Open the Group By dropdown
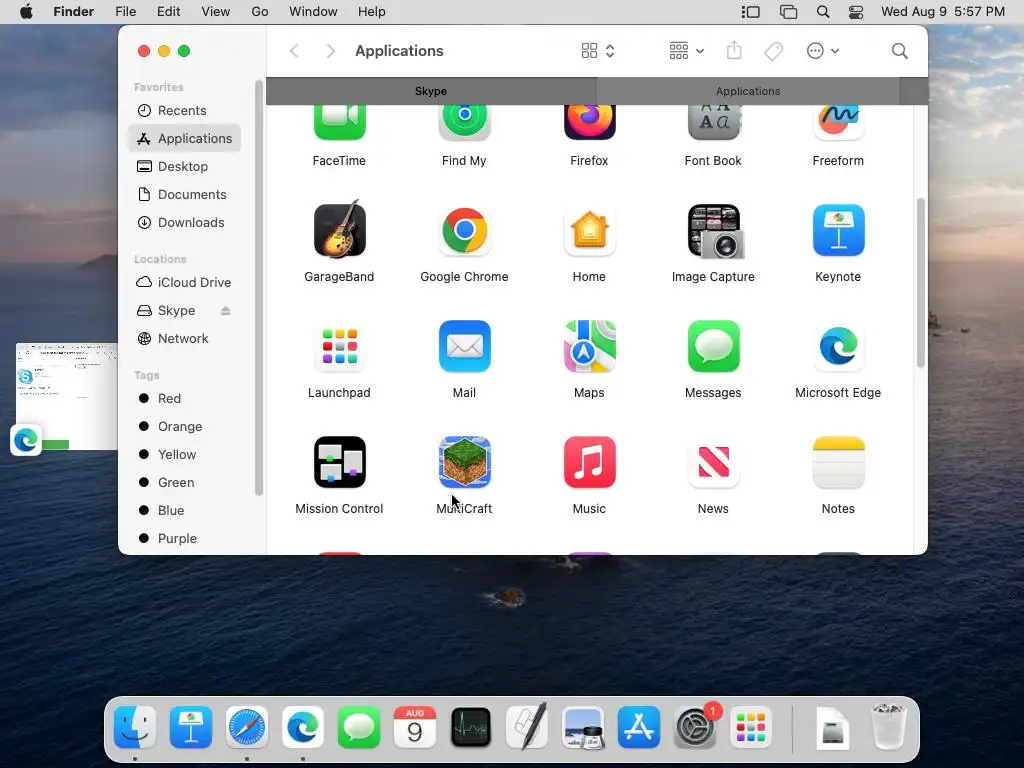 click(x=686, y=51)
